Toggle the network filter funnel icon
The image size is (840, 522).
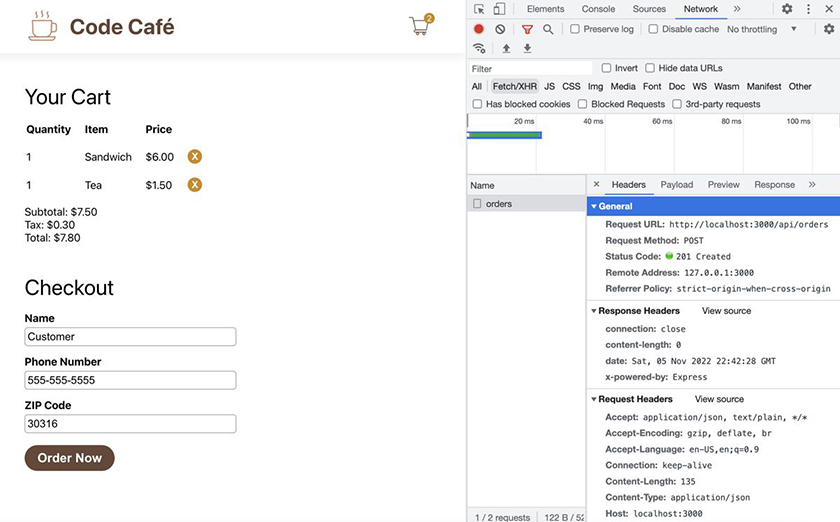coord(527,29)
